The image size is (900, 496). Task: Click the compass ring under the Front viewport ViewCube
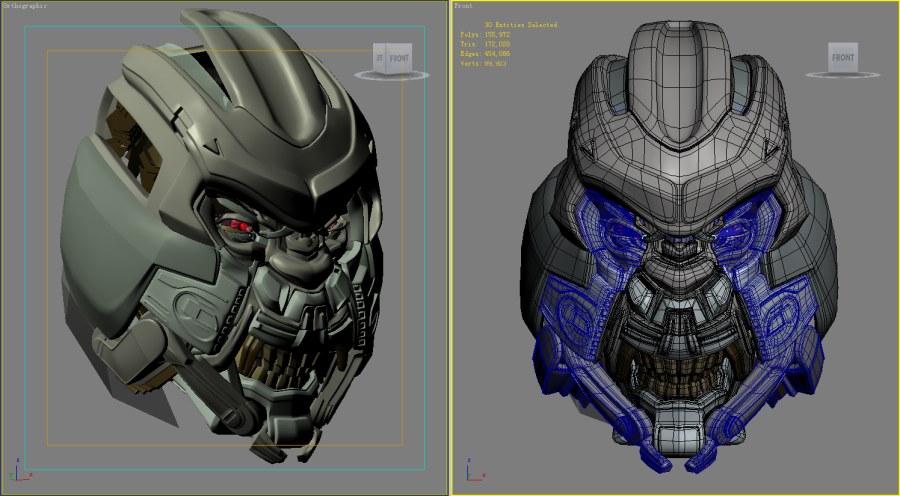click(843, 75)
